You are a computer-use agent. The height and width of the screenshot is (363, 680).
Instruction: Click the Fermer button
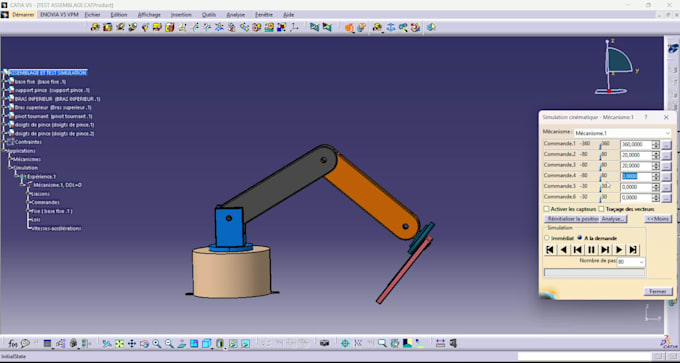[x=658, y=291]
